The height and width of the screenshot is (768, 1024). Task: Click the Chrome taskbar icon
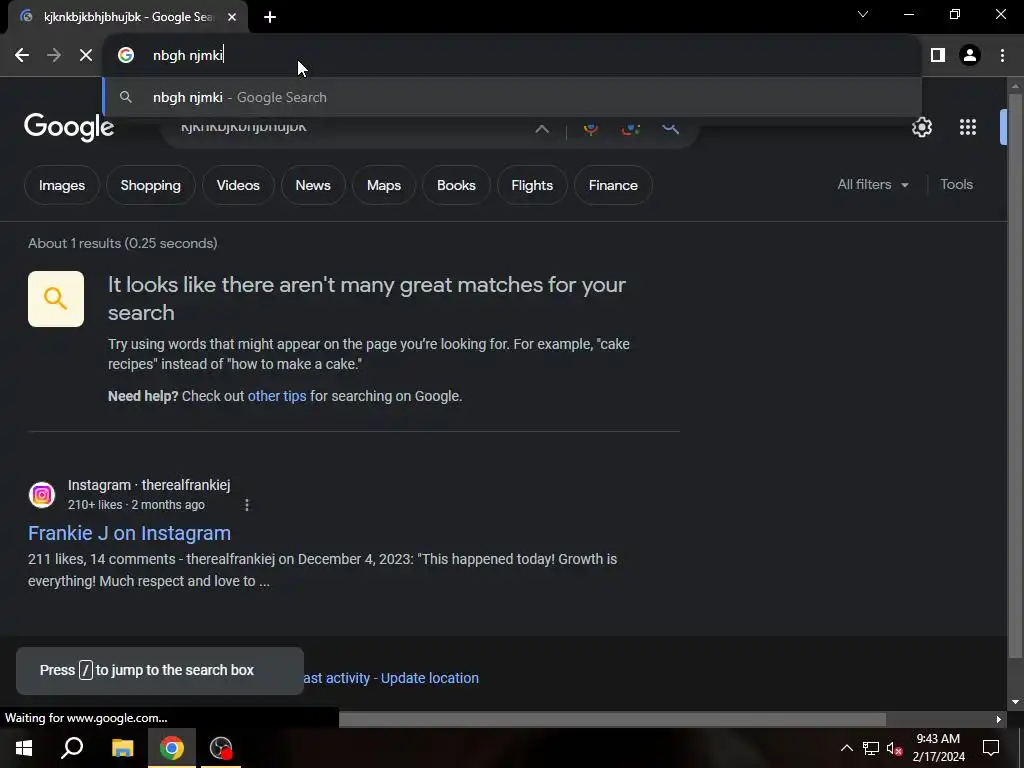click(x=172, y=748)
